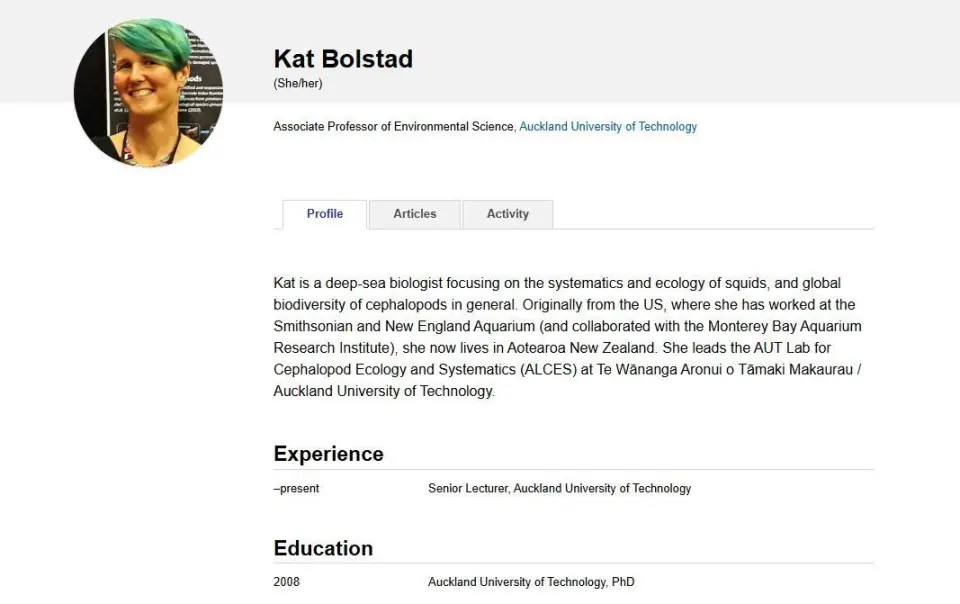Click the (ALCES) acronym in the bio
Screen dimensions: 960x604
(x=548, y=370)
